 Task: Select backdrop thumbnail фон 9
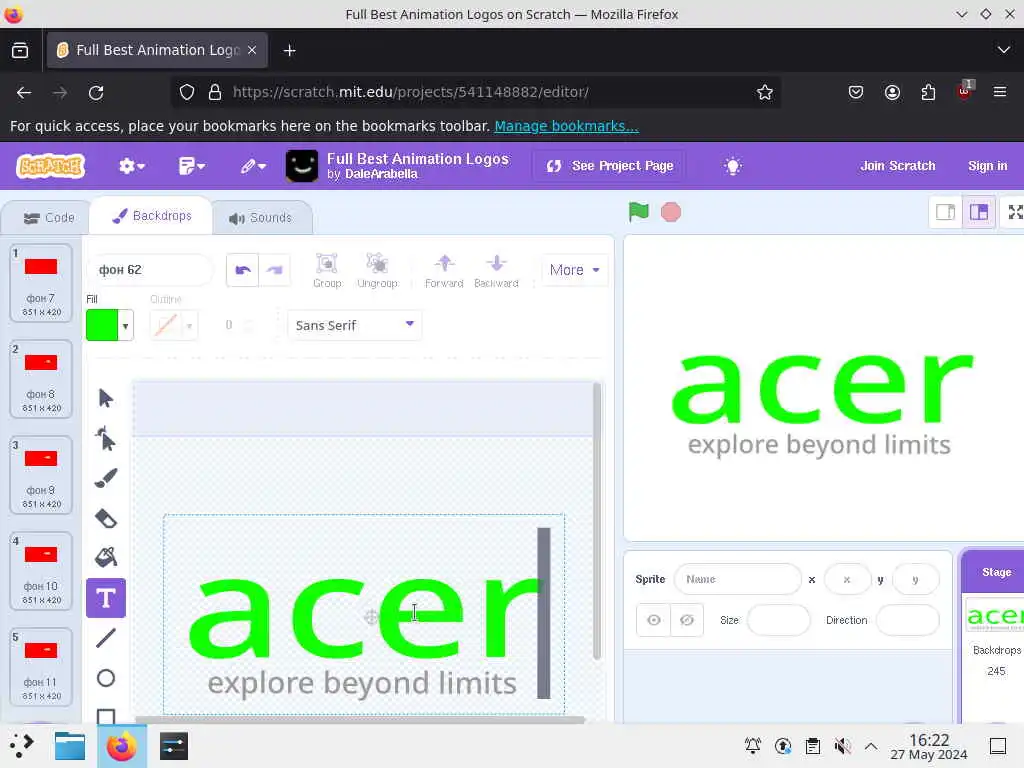[x=40, y=475]
